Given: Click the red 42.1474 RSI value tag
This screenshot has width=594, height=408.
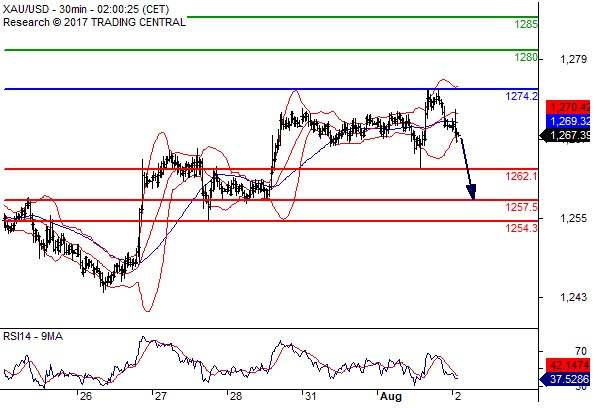Looking at the screenshot, I should point(568,366).
